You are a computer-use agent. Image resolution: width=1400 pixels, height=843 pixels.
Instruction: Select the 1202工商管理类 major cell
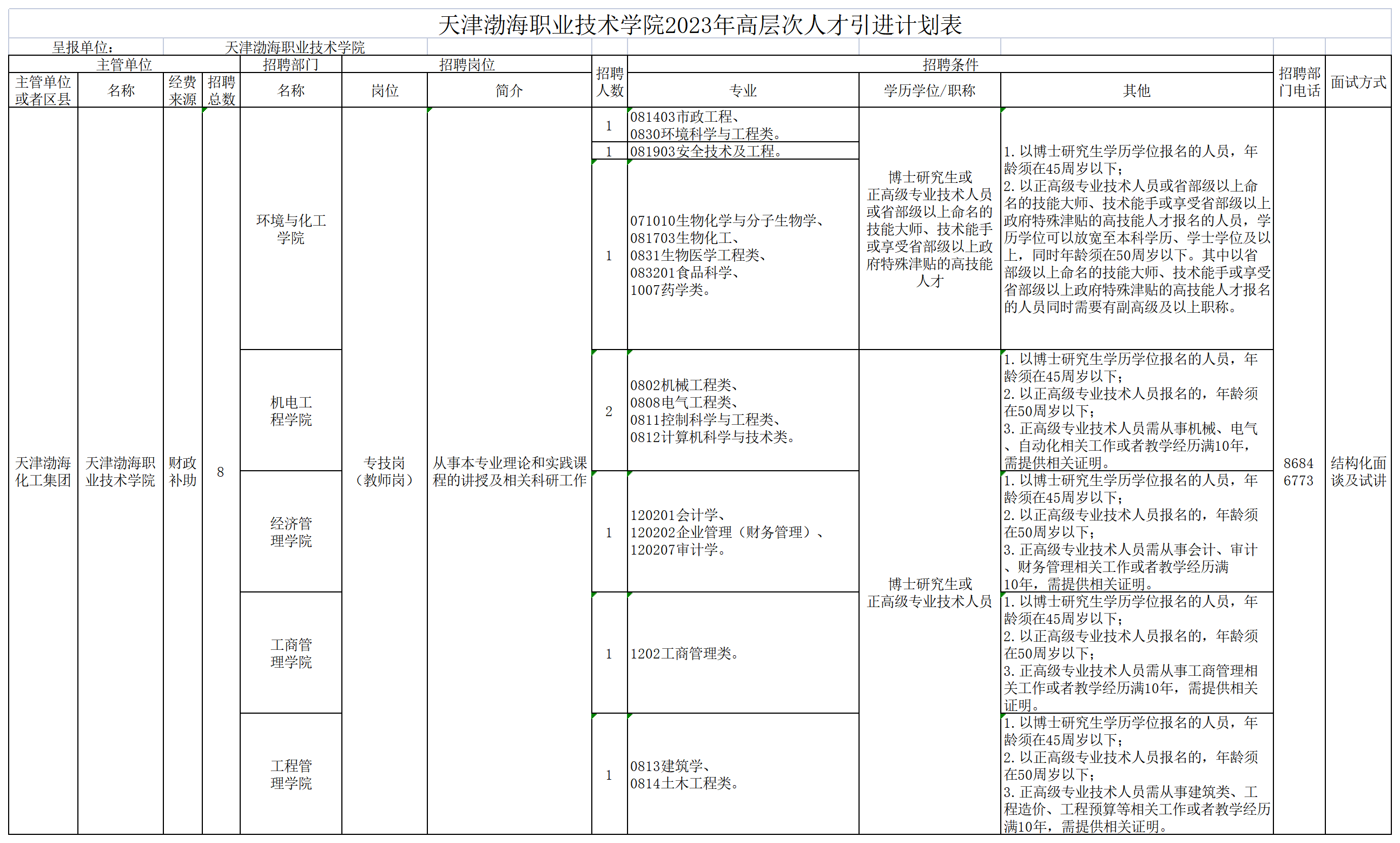tap(743, 653)
